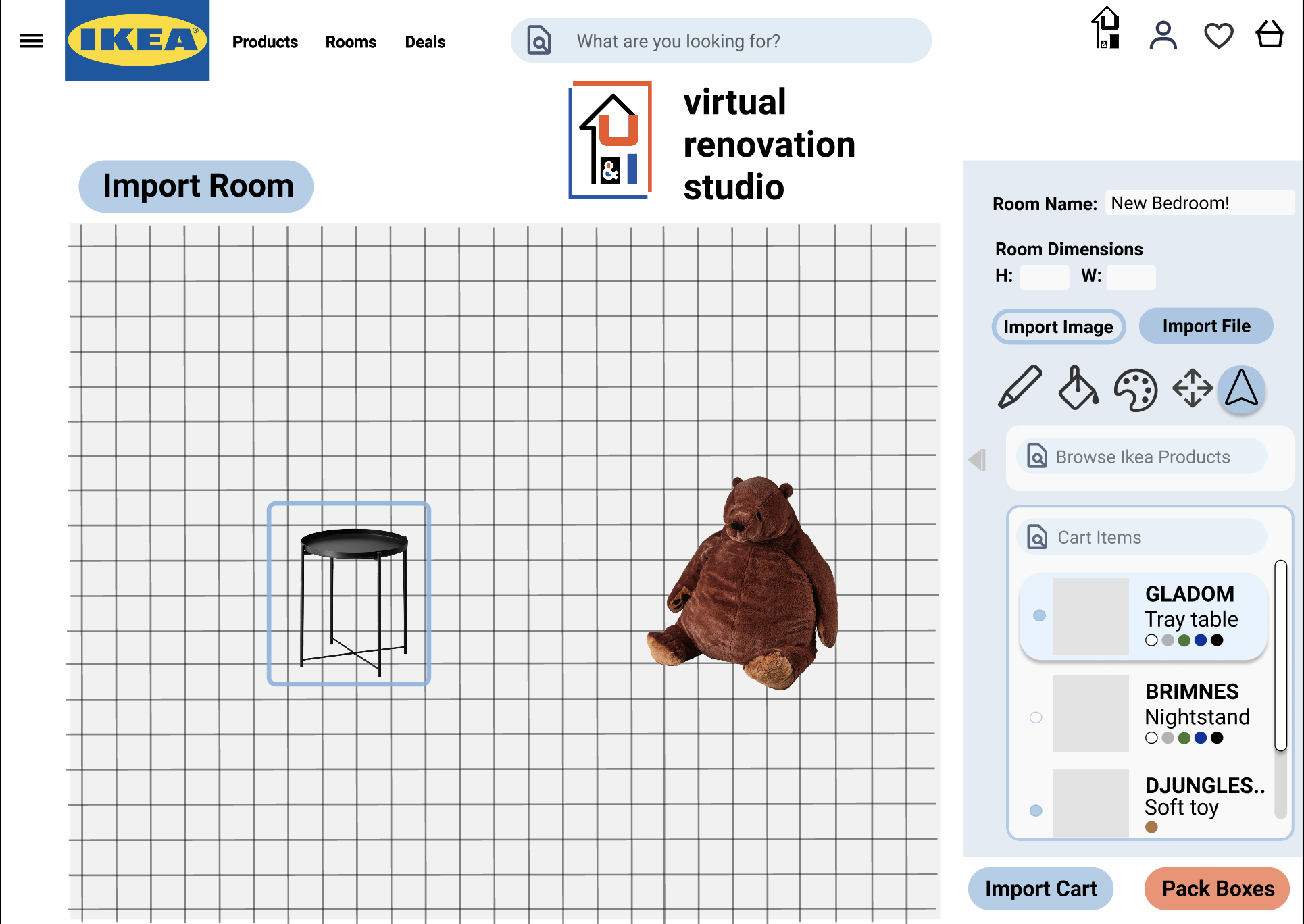Toggle the GLADOM Tray table radio button
Screen dimensions: 1304x924
[x=1039, y=615]
